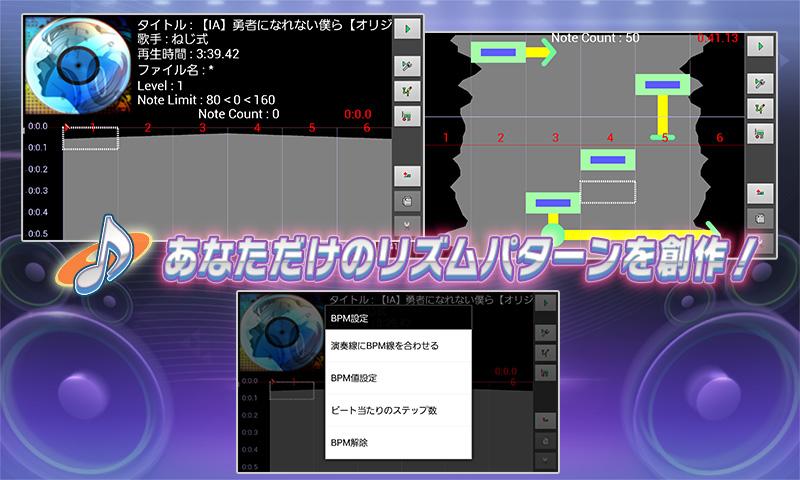Expand the down-chevron button, top-left editor toolbar
Screen dimensions: 800x480
coord(407,224)
